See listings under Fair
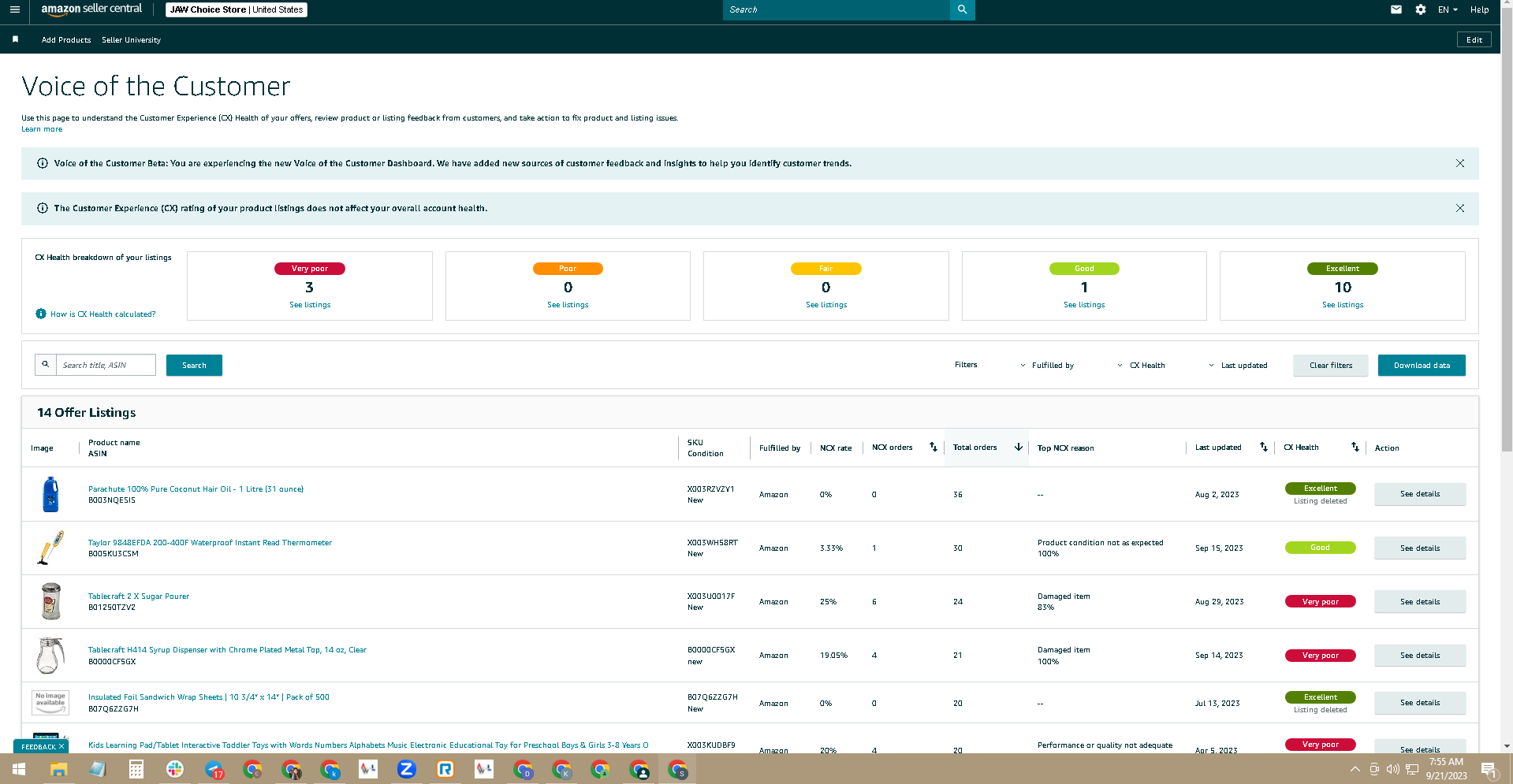1513x784 pixels. (x=826, y=305)
